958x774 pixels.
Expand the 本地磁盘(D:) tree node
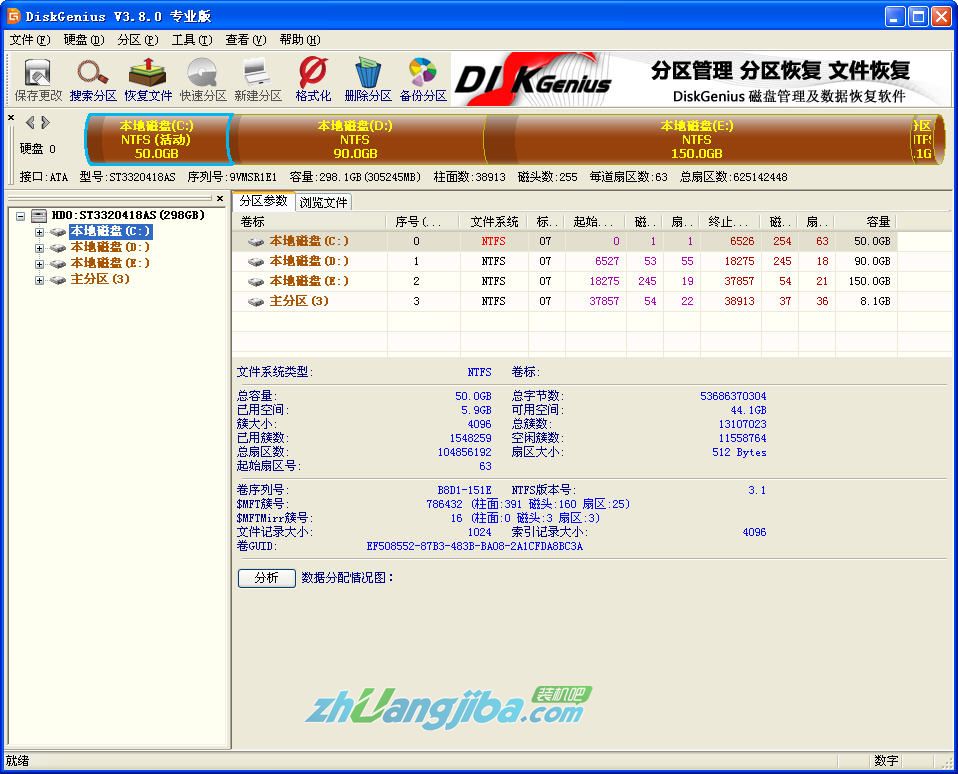click(x=40, y=248)
